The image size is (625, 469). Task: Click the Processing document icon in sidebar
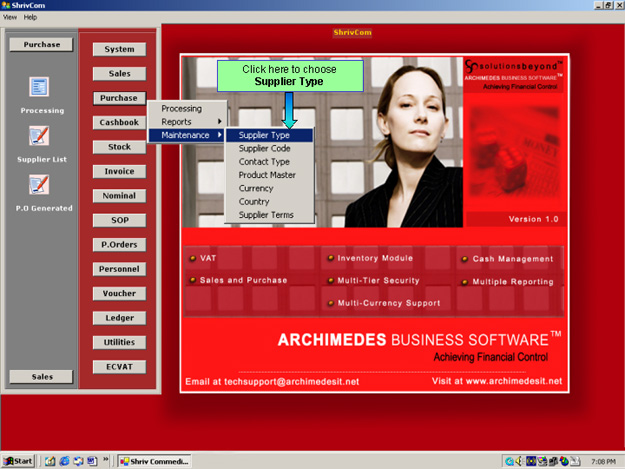coord(39,87)
